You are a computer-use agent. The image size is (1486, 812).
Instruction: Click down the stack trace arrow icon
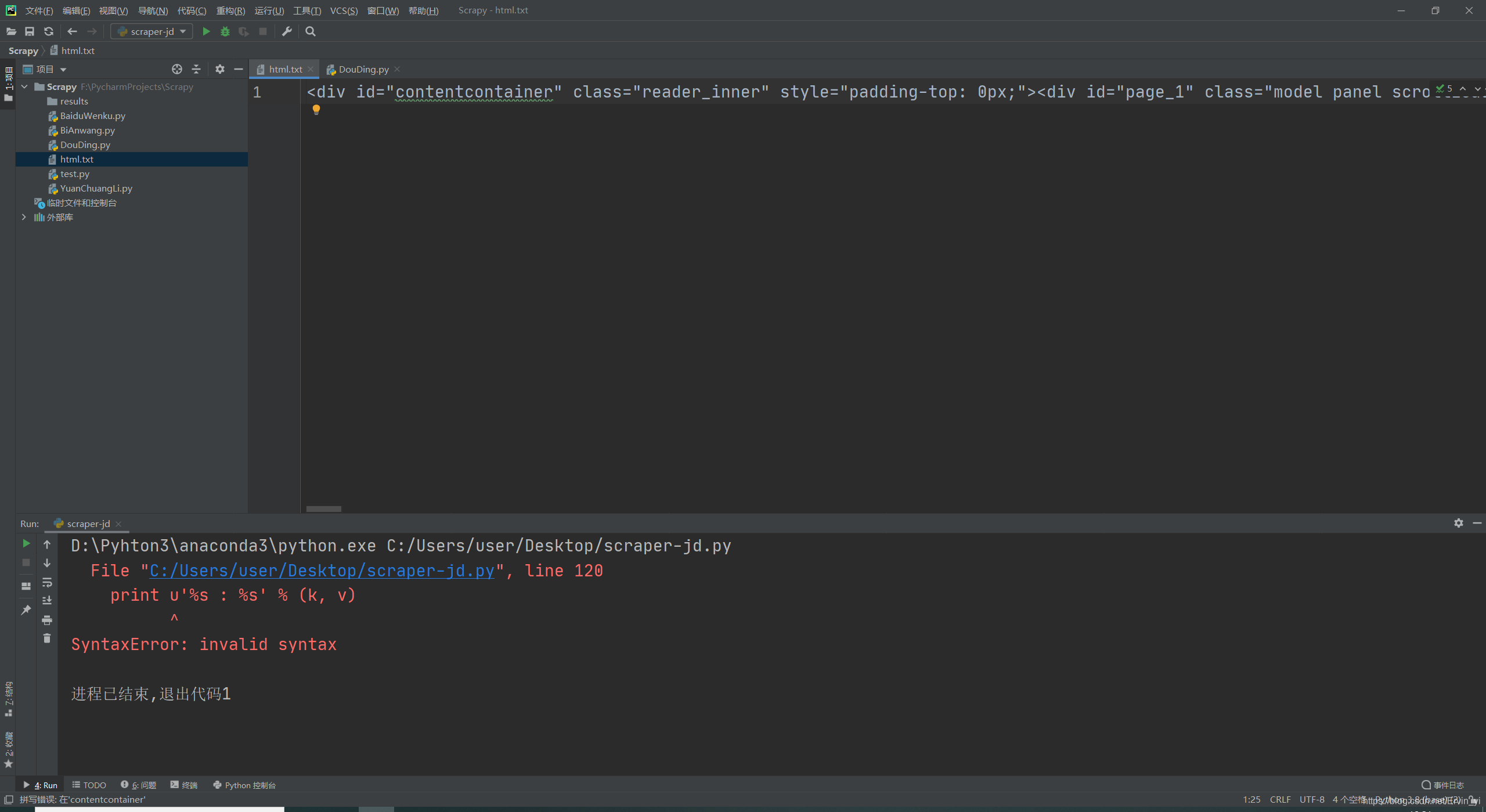tap(47, 563)
